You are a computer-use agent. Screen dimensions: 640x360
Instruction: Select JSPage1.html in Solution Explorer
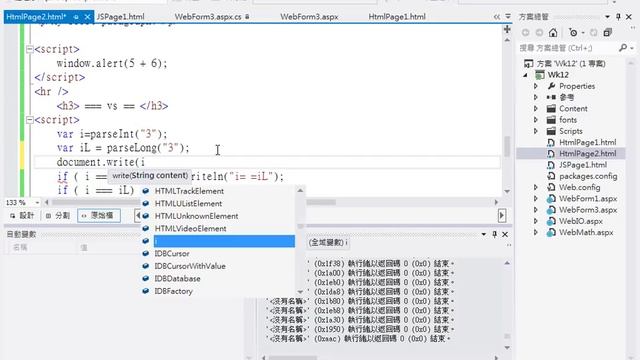tap(583, 165)
